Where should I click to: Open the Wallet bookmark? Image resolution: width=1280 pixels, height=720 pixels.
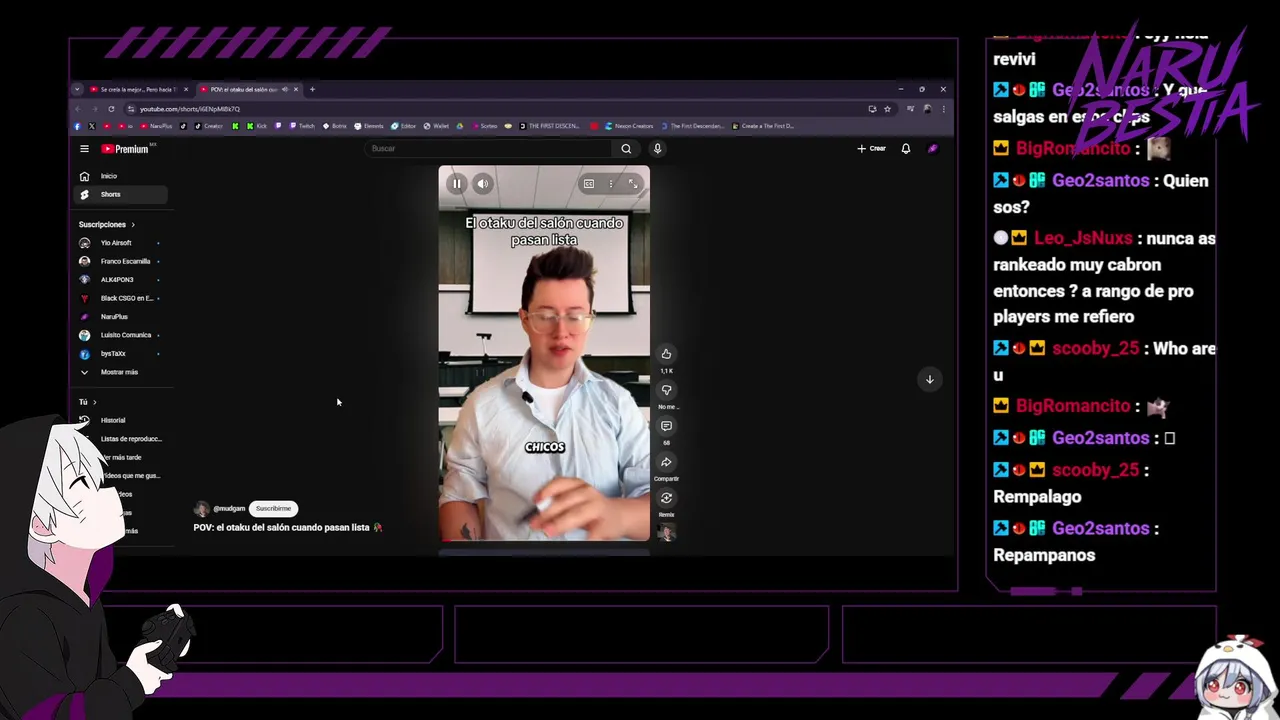tap(436, 126)
